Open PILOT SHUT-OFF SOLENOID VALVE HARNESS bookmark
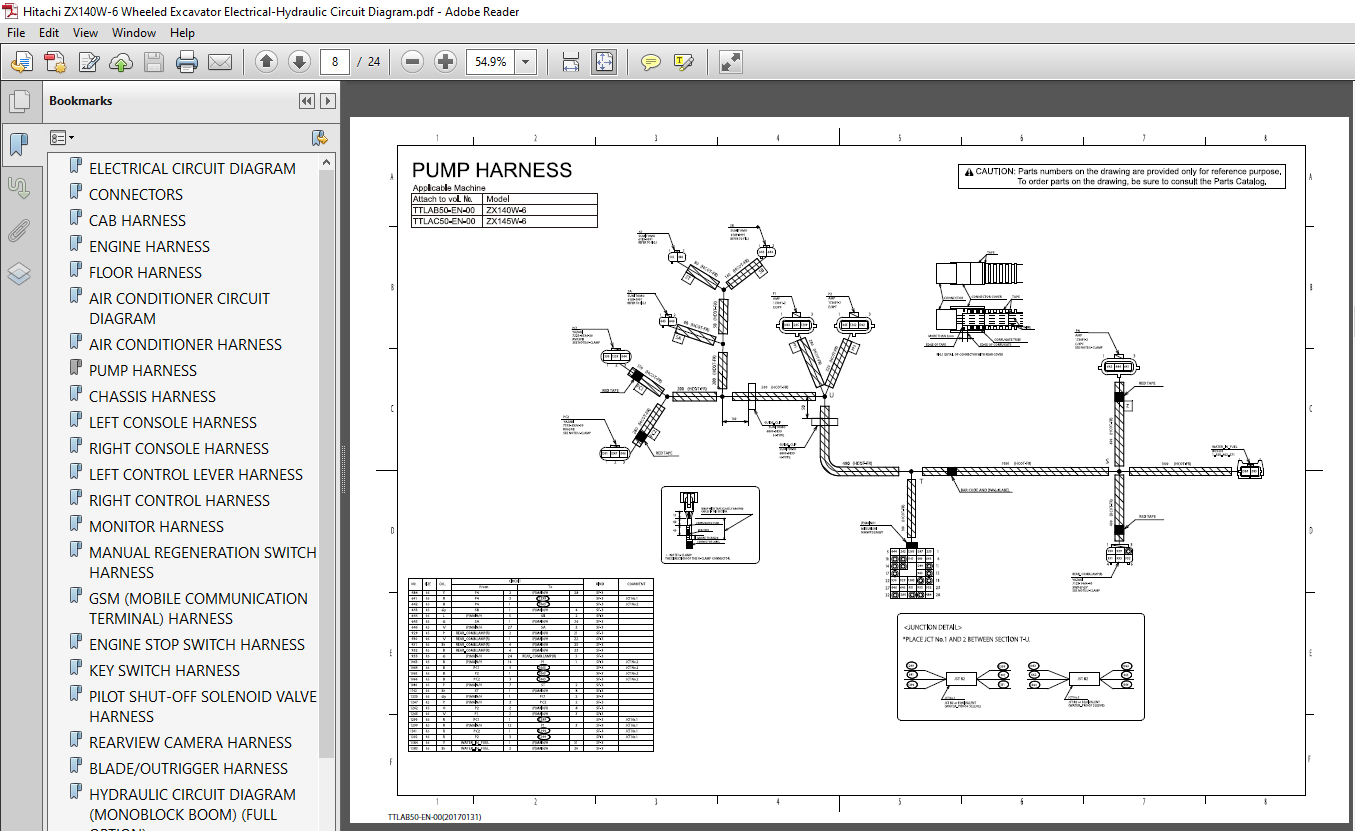 pos(203,707)
